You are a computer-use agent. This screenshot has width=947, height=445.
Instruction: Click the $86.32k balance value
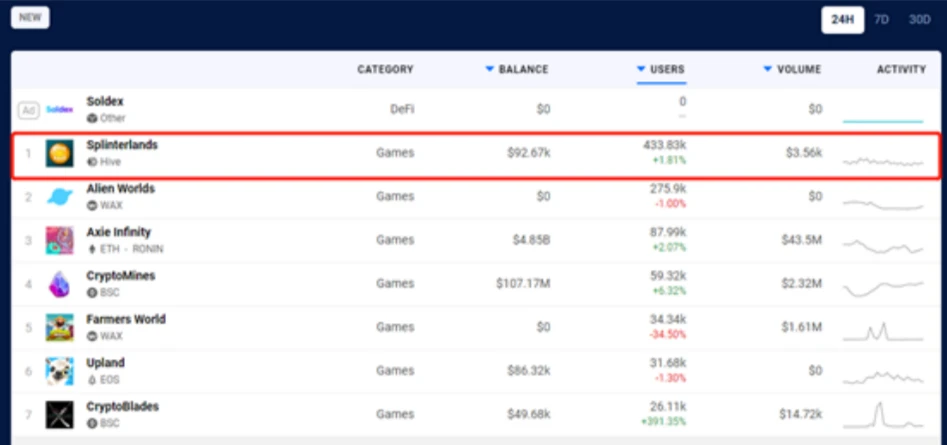(x=529, y=370)
